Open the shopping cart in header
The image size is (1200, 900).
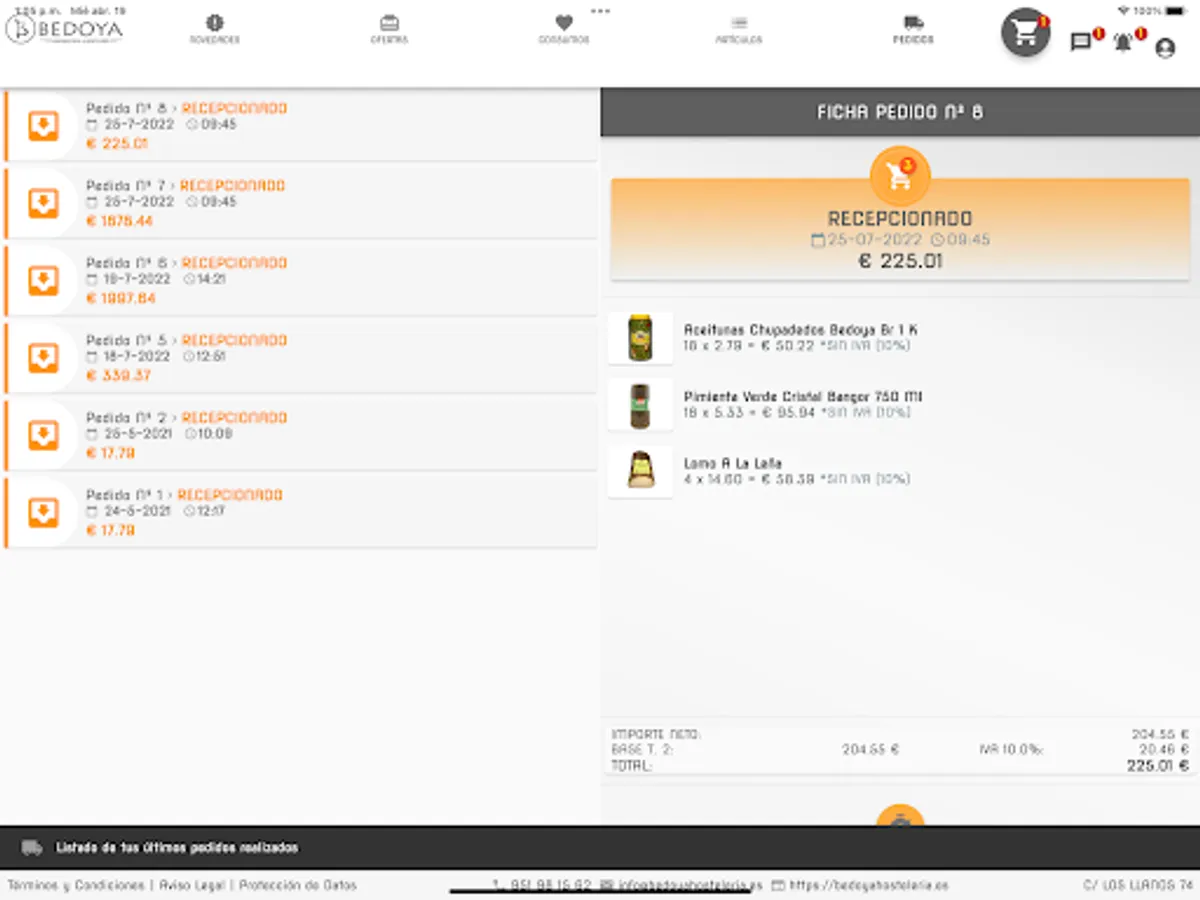click(x=1025, y=32)
